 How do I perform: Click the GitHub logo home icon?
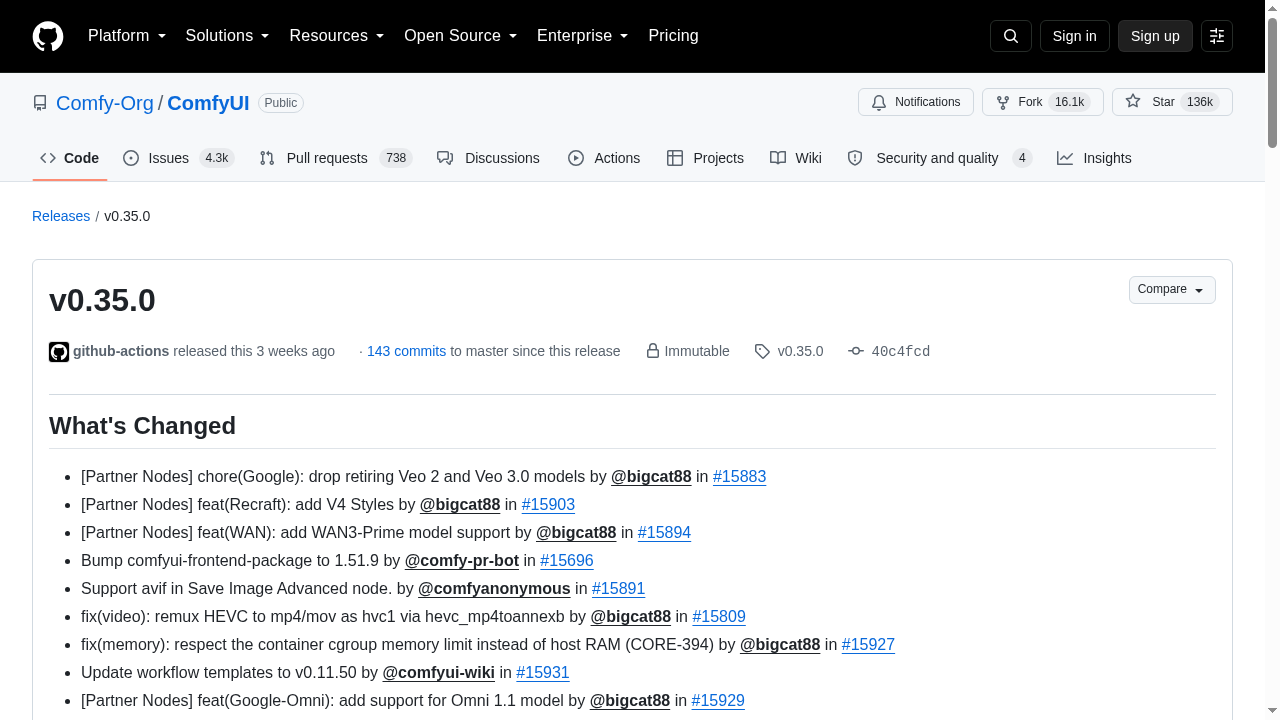[48, 36]
